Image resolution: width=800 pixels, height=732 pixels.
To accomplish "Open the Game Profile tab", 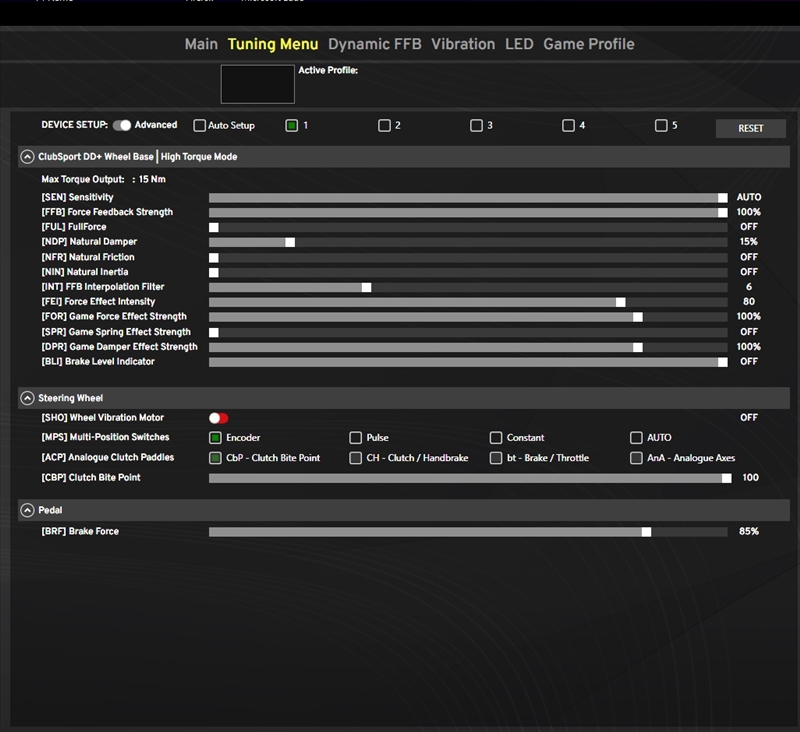I will (x=588, y=44).
